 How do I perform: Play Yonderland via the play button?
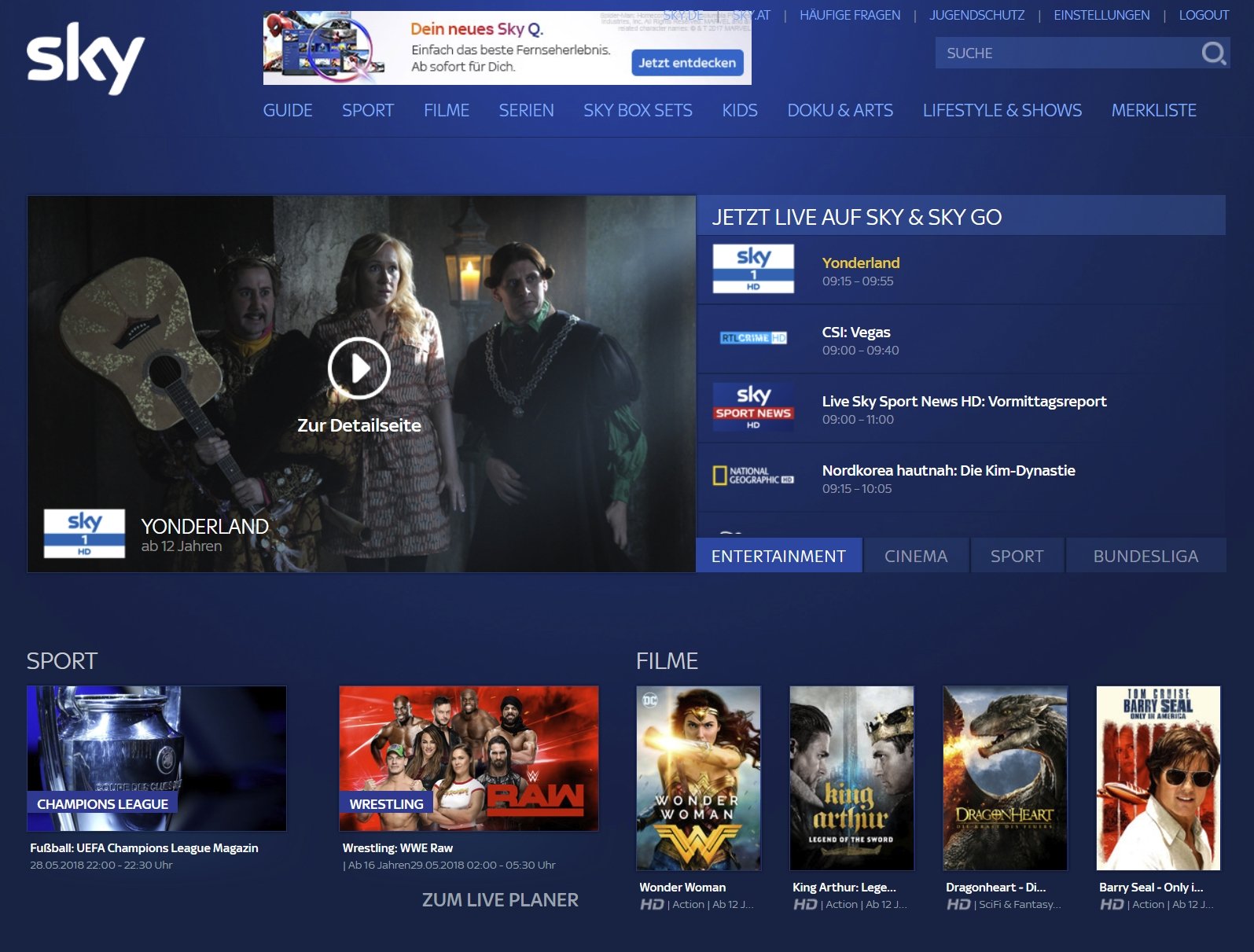359,368
